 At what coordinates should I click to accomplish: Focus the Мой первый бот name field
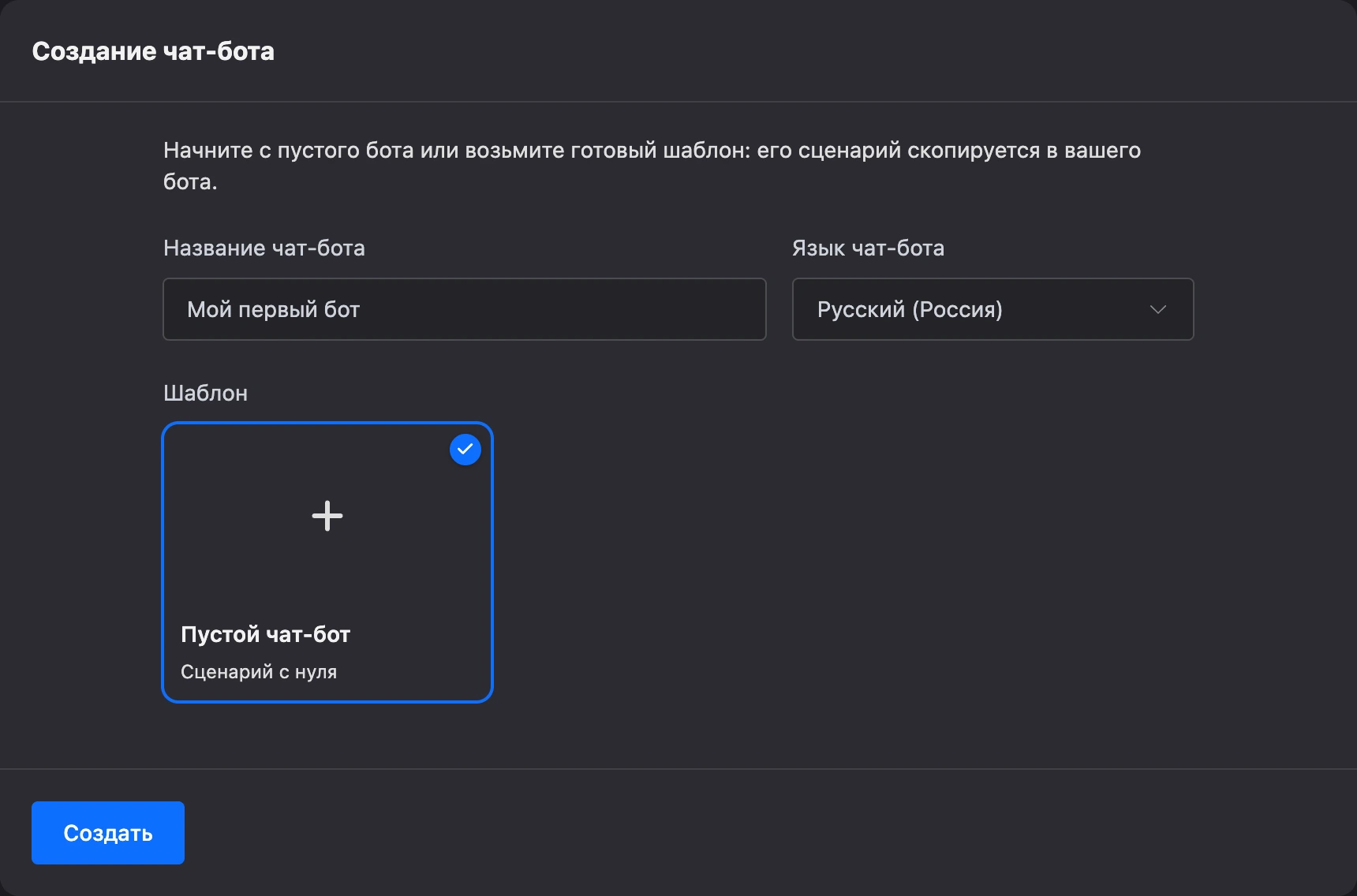(465, 309)
